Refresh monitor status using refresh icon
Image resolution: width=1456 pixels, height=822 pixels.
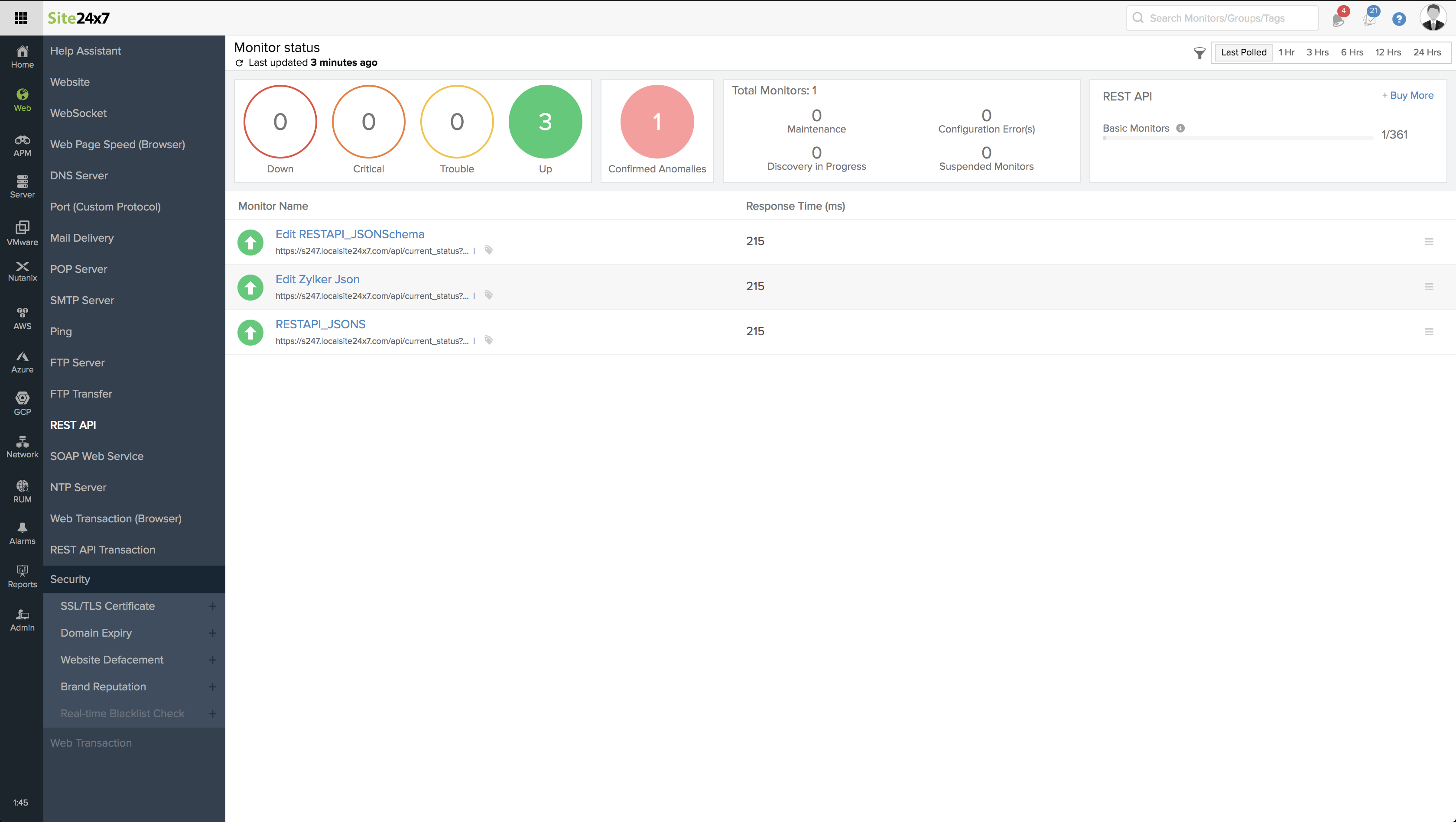pyautogui.click(x=239, y=63)
